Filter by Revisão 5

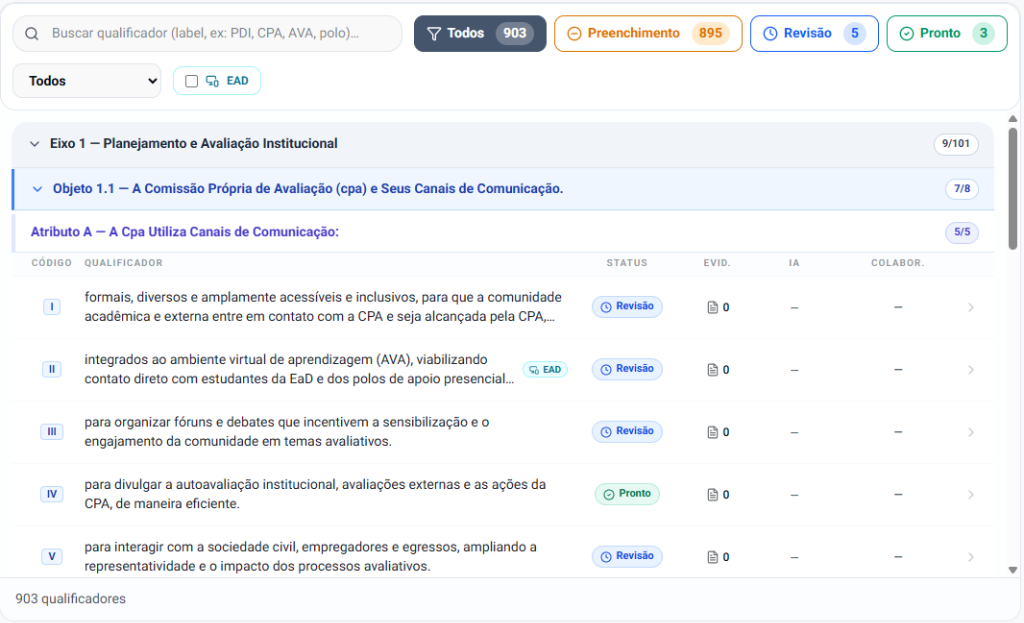[814, 33]
